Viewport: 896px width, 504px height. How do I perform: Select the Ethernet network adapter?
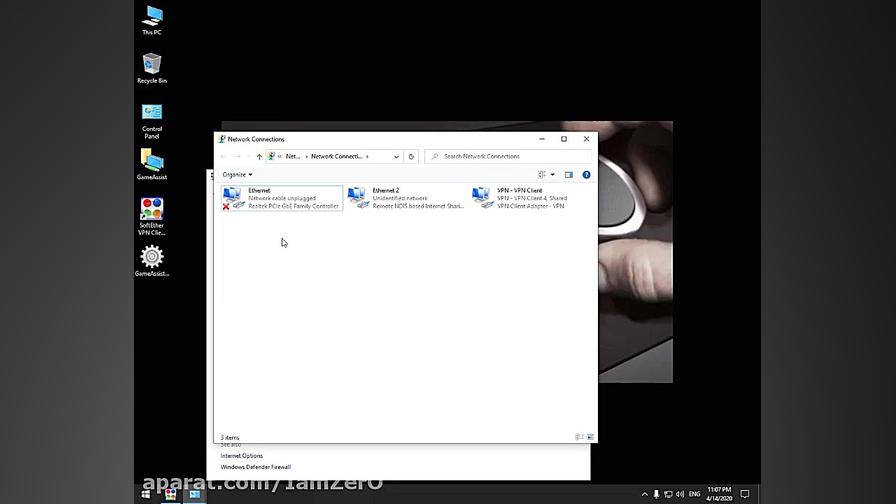(282, 198)
